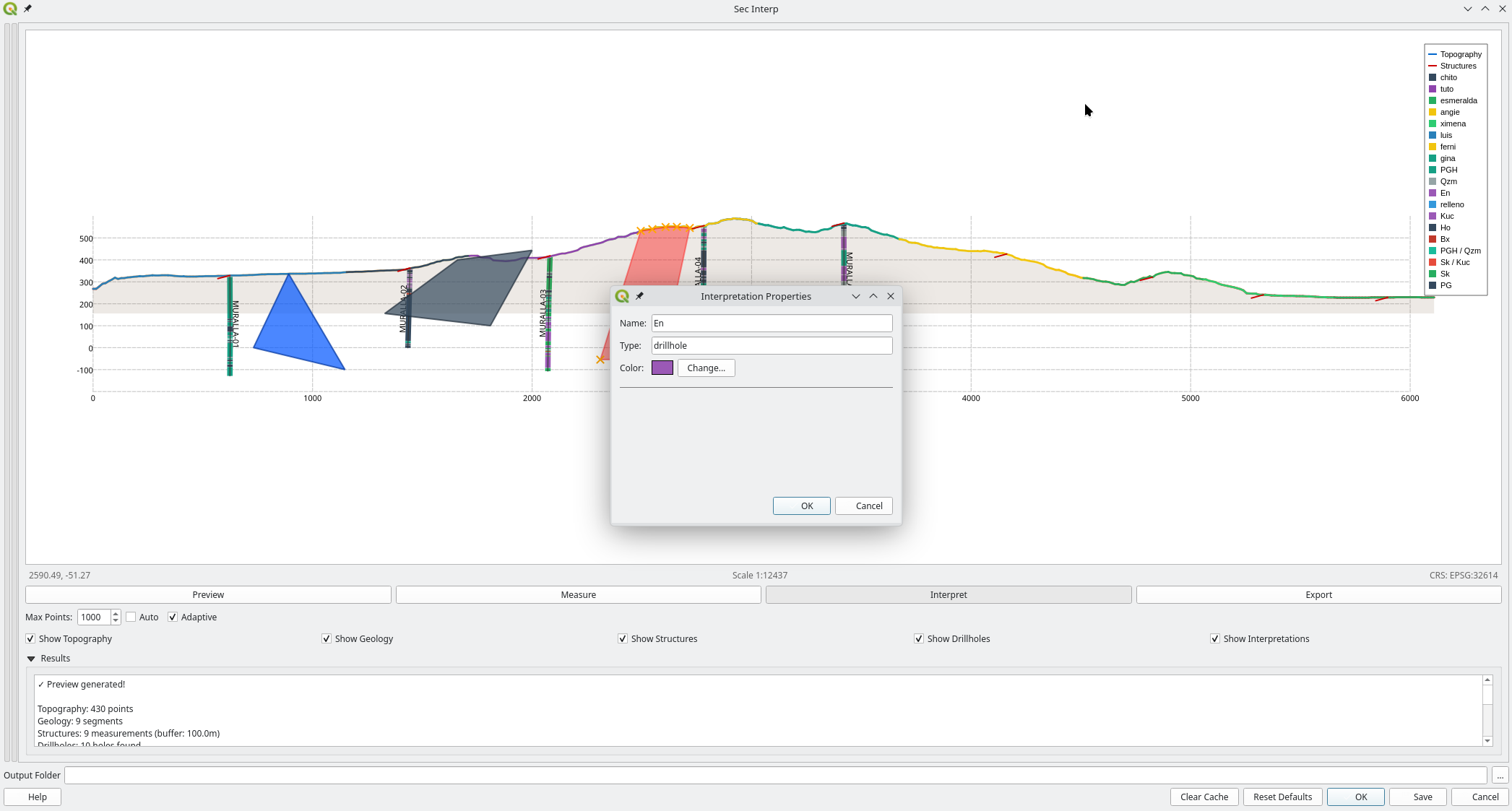Screen dimensions: 1512x811
Task: Open the color picker with the Change button
Action: coord(706,368)
